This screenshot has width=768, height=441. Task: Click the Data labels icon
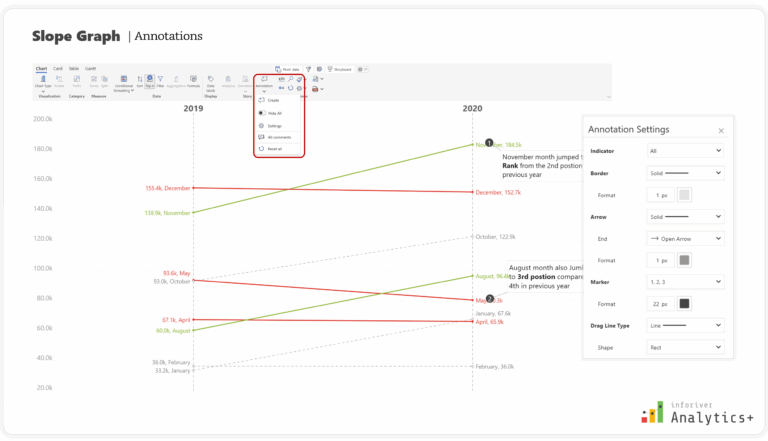click(x=211, y=79)
